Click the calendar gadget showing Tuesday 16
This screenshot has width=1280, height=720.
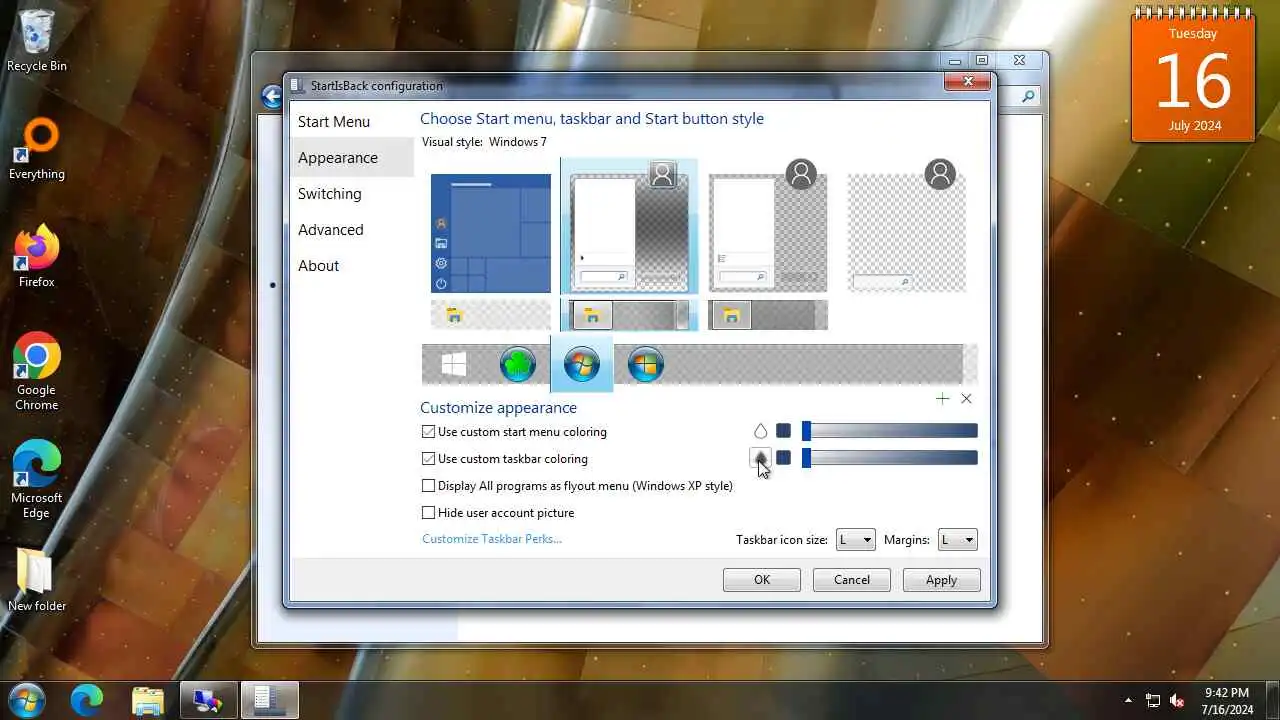click(1193, 75)
